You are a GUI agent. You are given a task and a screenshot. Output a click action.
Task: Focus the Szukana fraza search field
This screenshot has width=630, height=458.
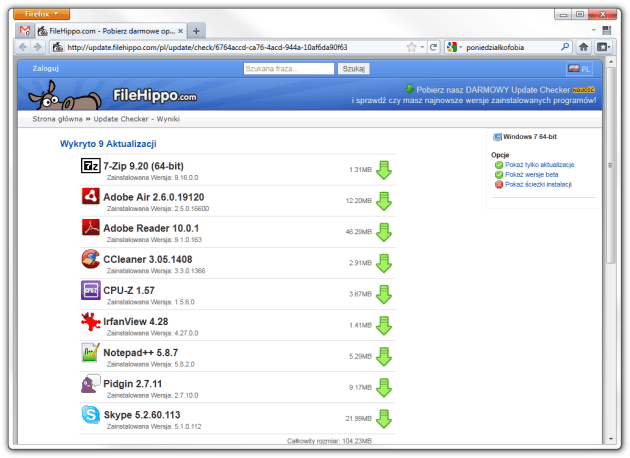(288, 69)
